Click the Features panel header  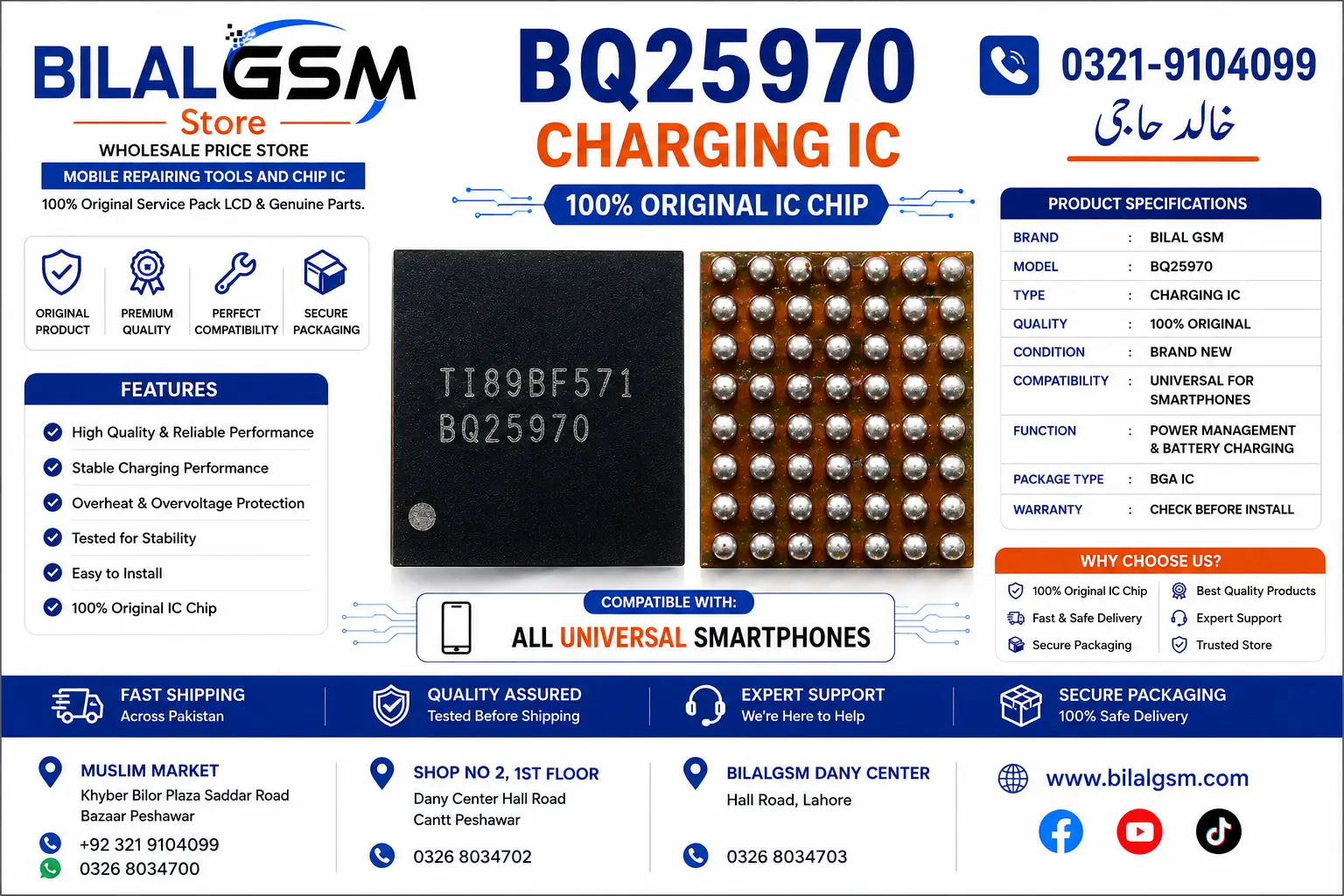point(176,389)
